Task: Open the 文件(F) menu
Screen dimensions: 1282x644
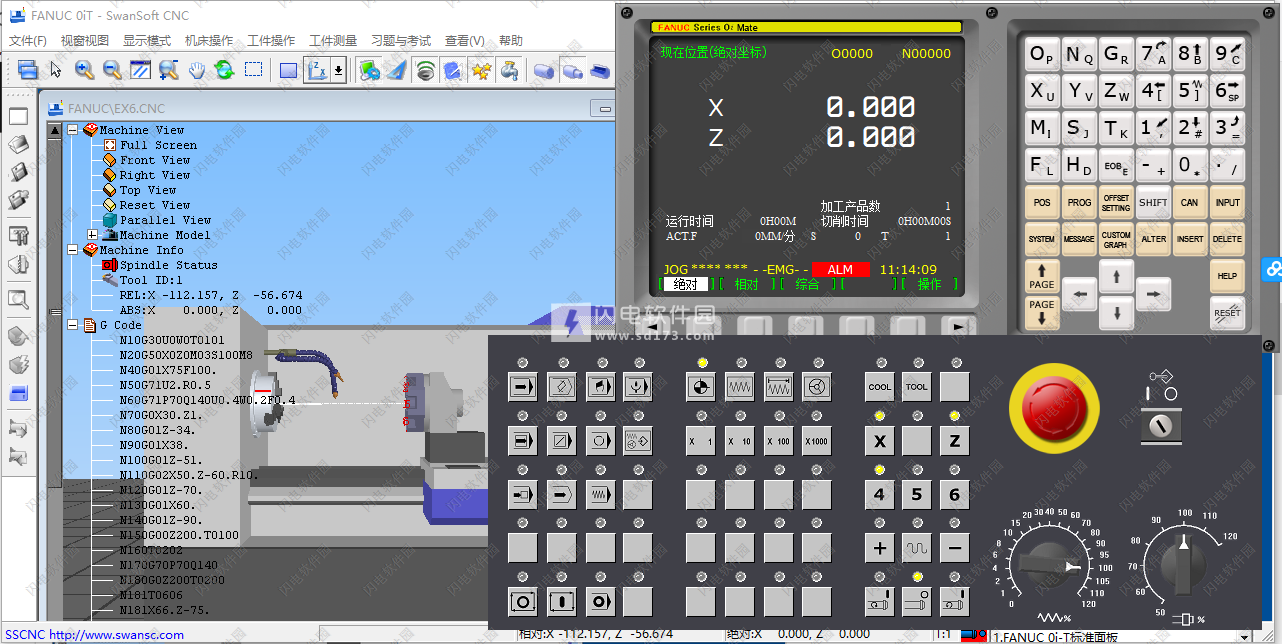Action: [28, 41]
